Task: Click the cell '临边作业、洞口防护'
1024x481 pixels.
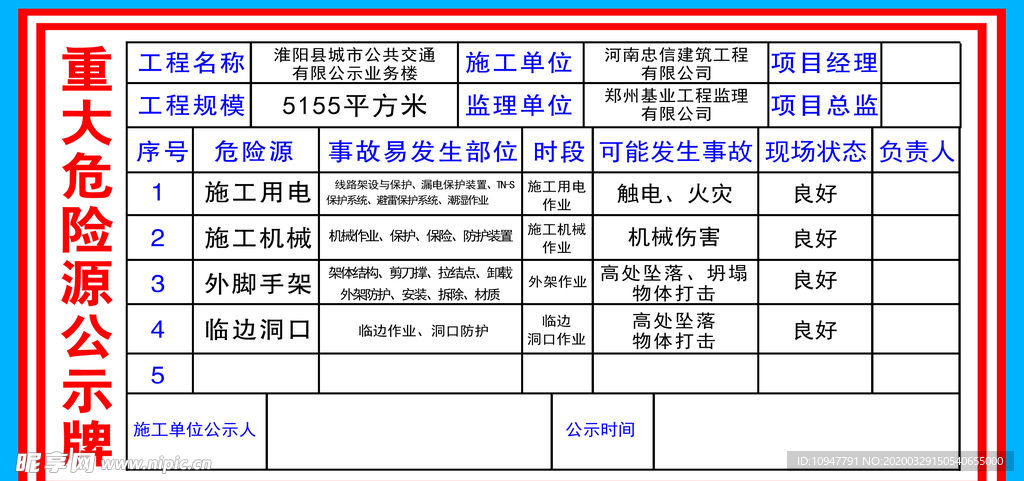Action: (x=423, y=331)
